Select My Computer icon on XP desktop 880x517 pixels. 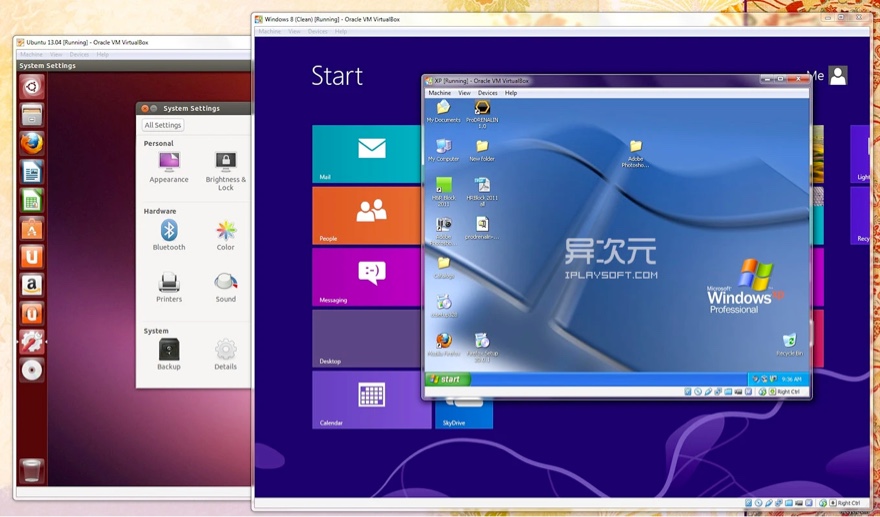443,150
